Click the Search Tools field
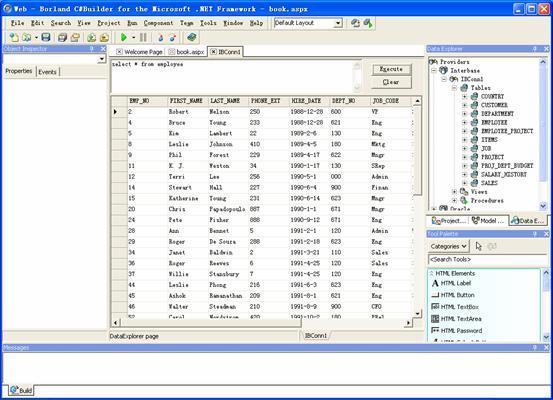 pyautogui.click(x=487, y=260)
